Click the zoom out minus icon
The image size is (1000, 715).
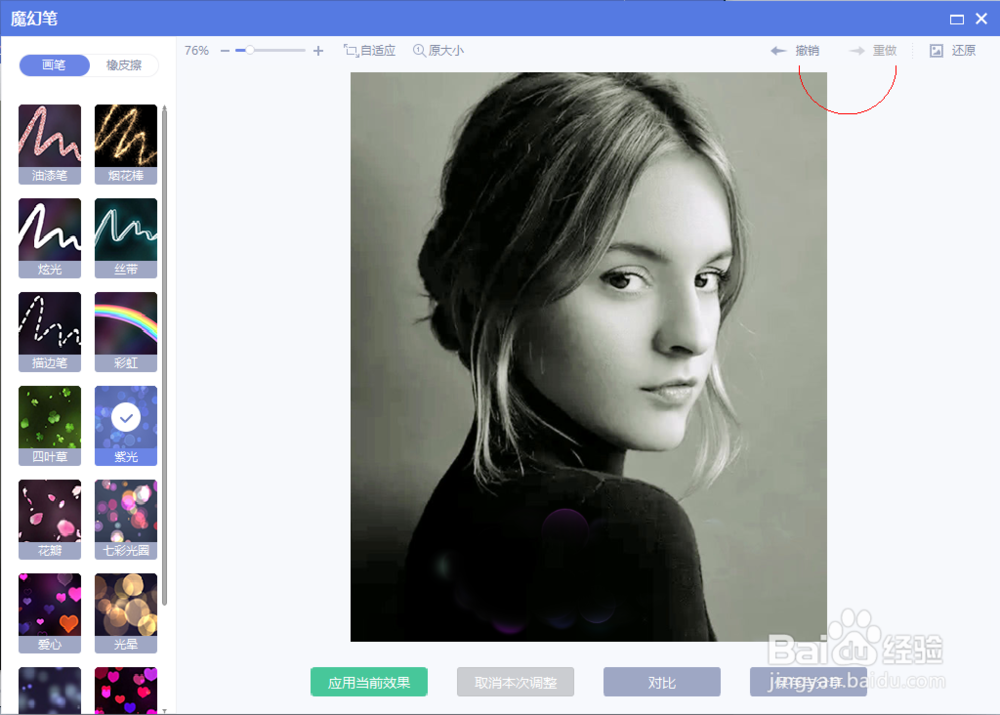[x=224, y=50]
